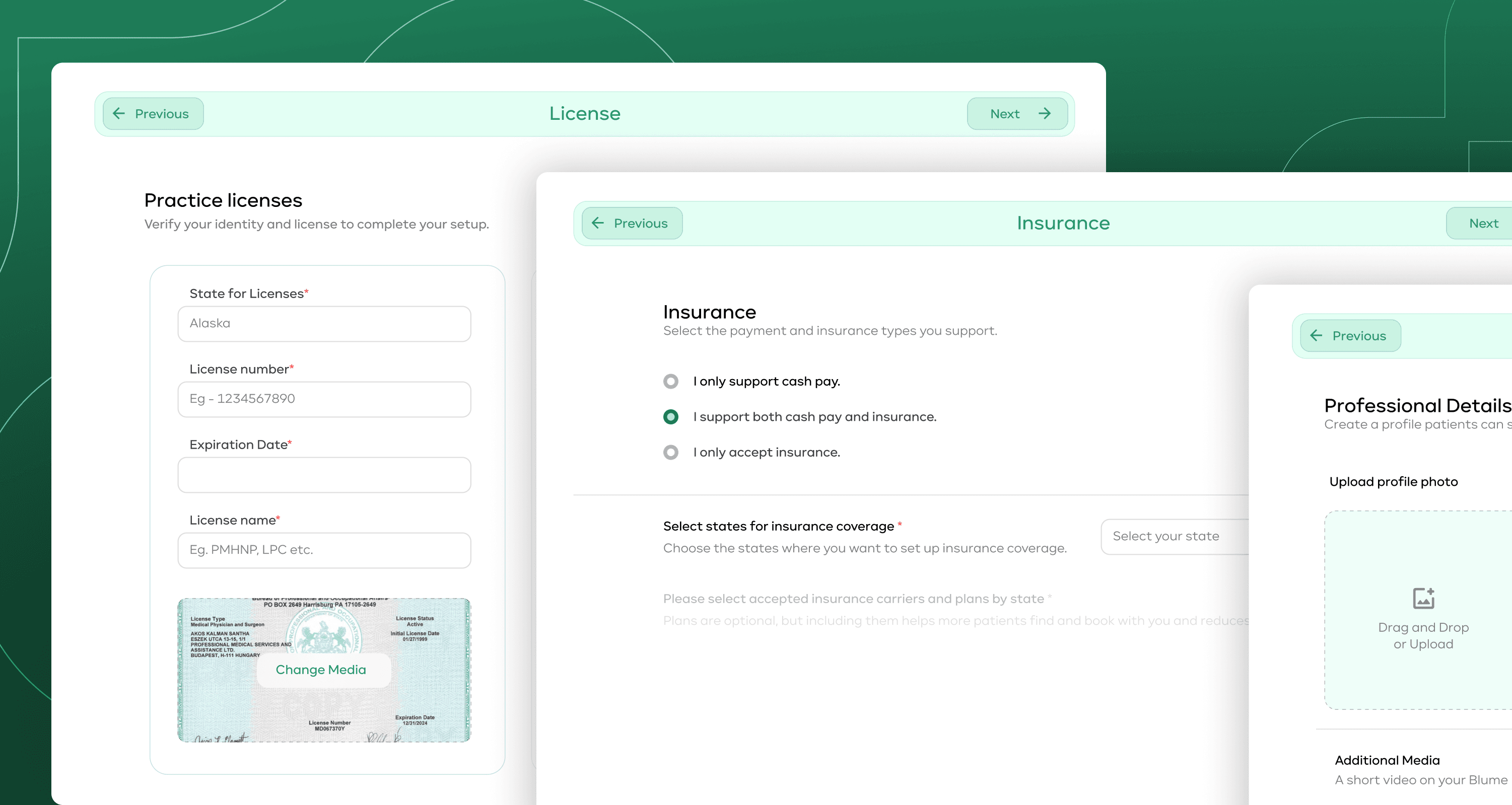Open the State for Licenses field showing Alaska

coord(324,324)
